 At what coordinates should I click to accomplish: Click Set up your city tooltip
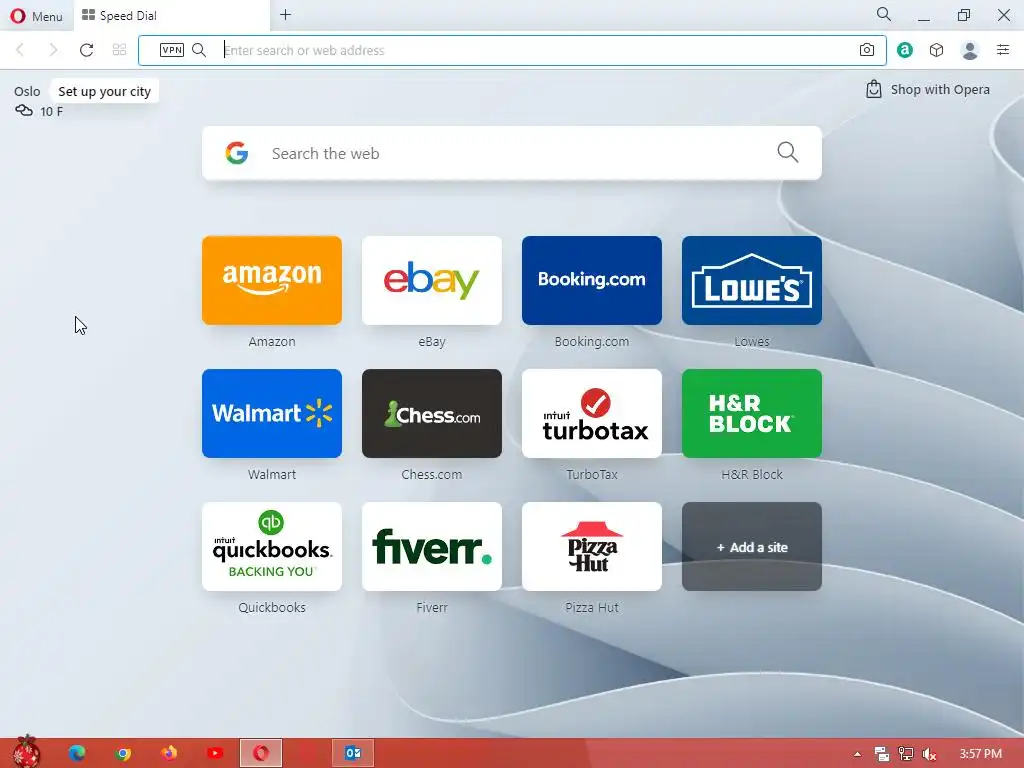[104, 91]
